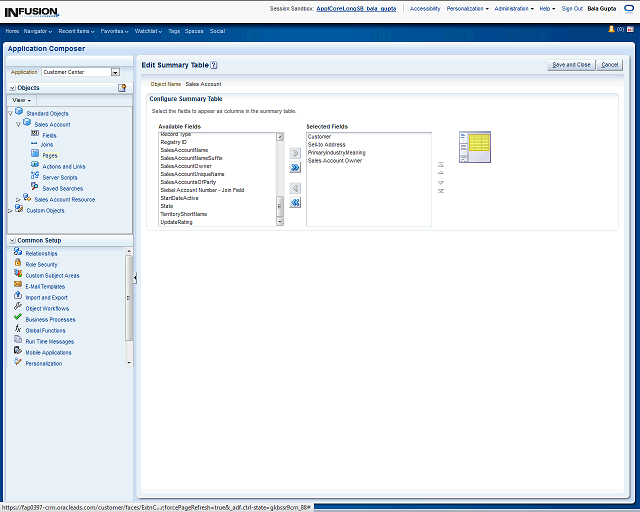Click the new object icon in Objects panel
Image resolution: width=640 pixels, height=512 pixels.
[122, 88]
